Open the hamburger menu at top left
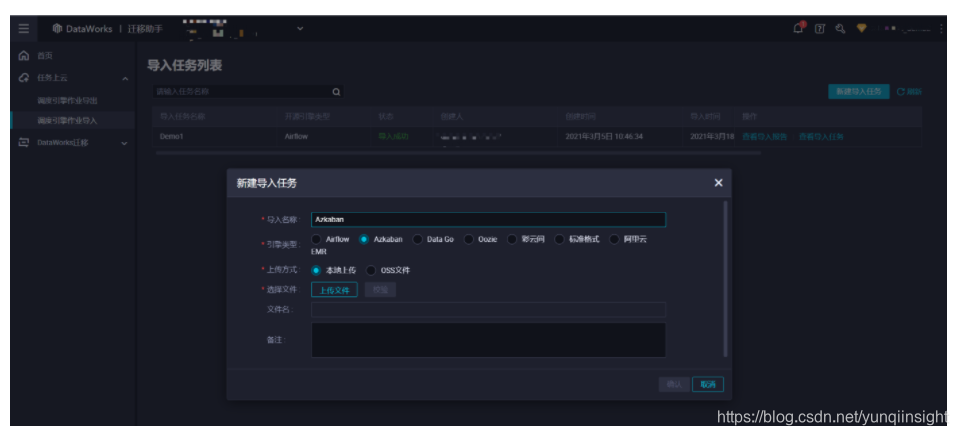The height and width of the screenshot is (436, 959). 23,29
